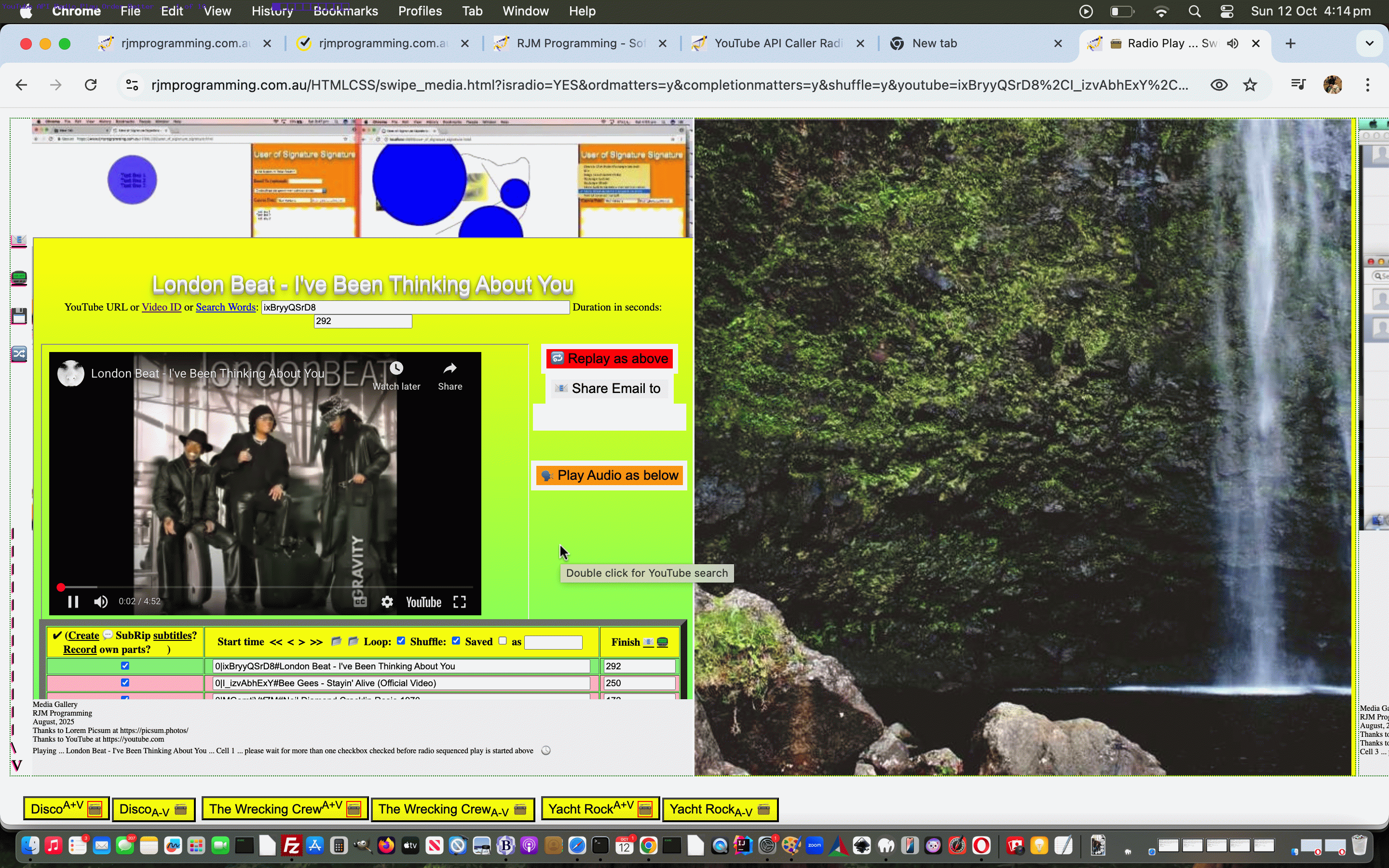
Task: Open YouTube player settings gear
Action: point(387,602)
